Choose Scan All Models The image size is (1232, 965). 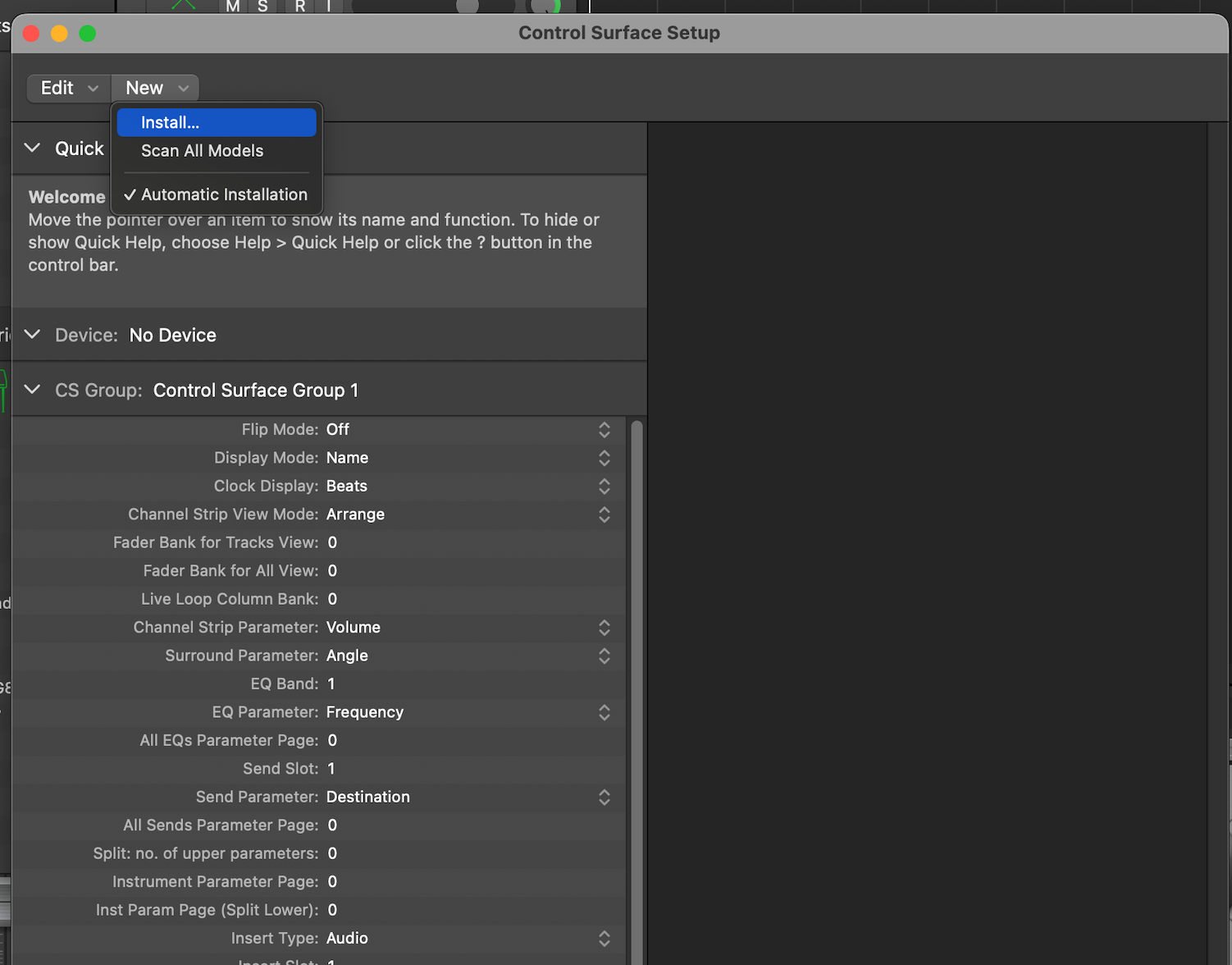click(x=202, y=151)
